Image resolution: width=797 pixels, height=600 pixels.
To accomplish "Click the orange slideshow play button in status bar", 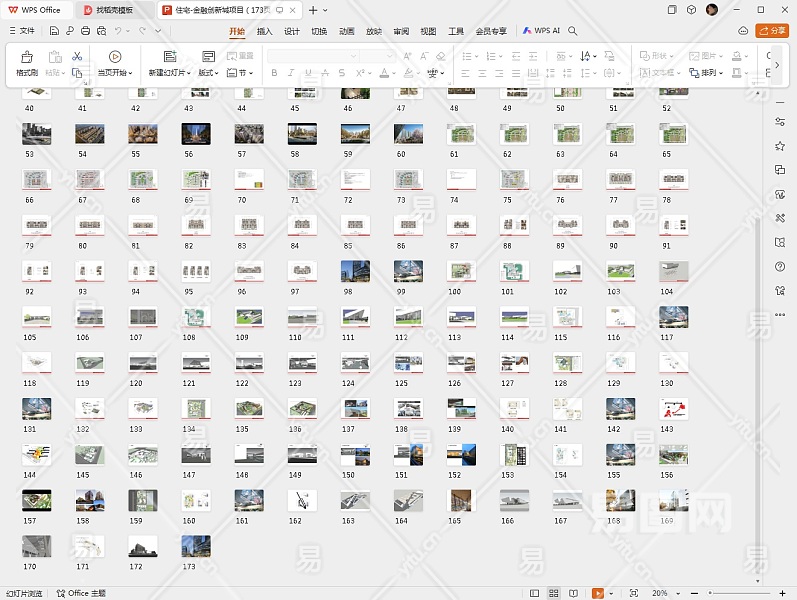I will [598, 593].
